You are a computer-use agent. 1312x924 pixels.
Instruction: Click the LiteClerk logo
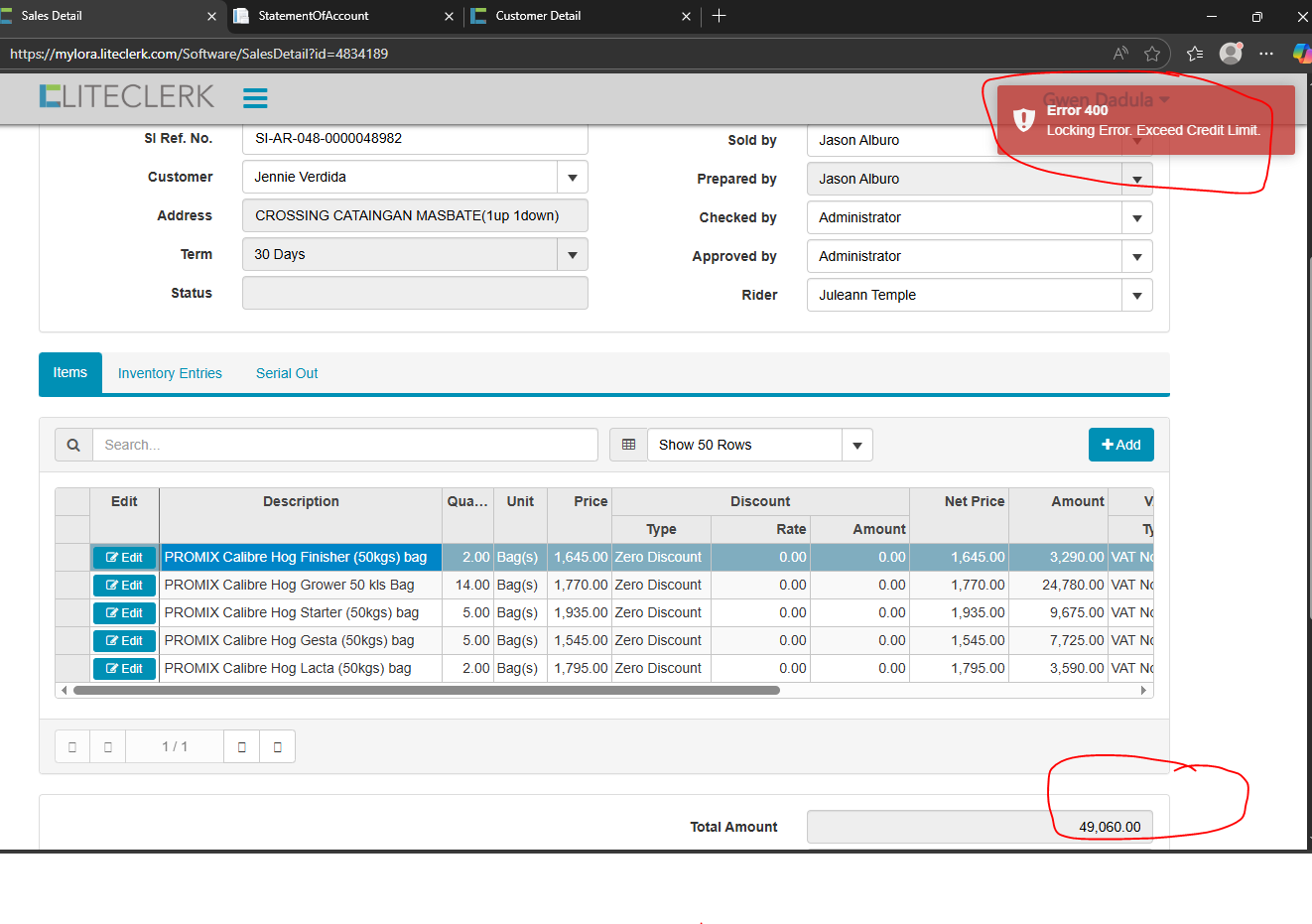coord(127,96)
